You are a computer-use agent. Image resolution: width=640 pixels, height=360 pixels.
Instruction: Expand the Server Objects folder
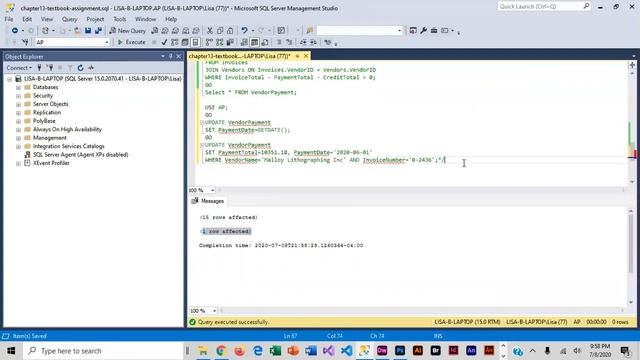point(18,104)
